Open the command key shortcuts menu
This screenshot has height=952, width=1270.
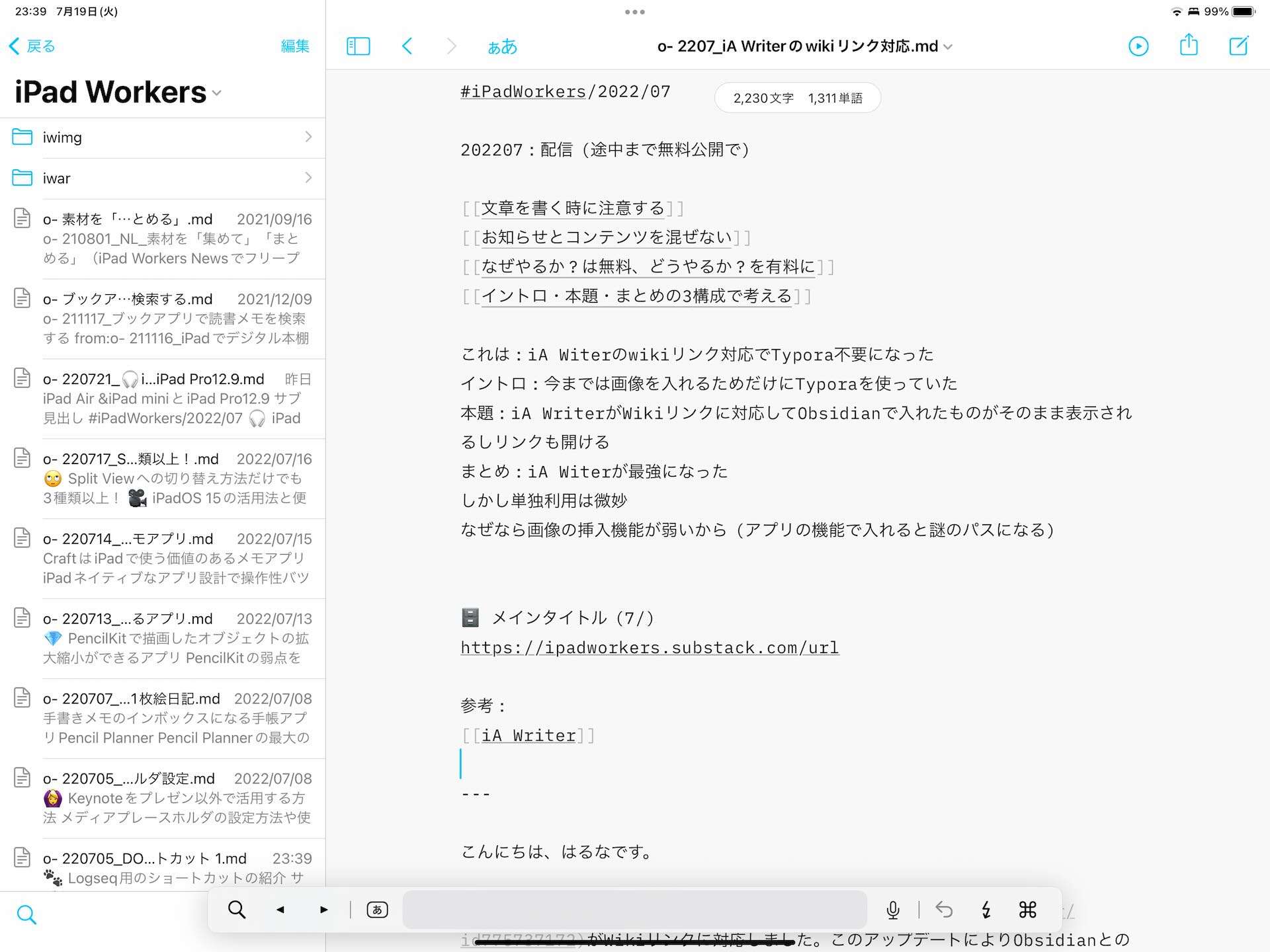(x=1027, y=910)
